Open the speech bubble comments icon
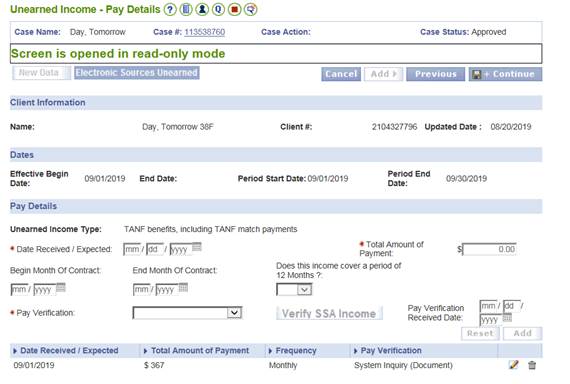The height and width of the screenshot is (384, 570). click(x=250, y=9)
